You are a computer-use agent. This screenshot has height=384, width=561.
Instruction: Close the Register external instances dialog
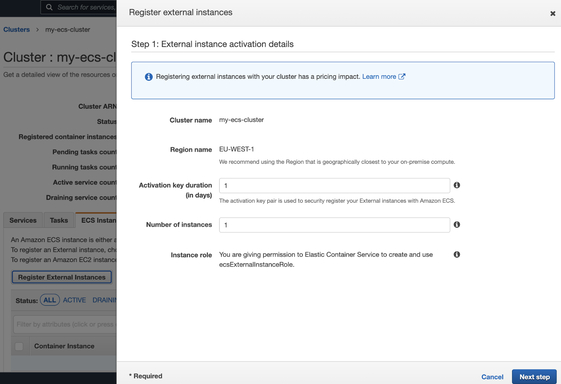(x=552, y=14)
